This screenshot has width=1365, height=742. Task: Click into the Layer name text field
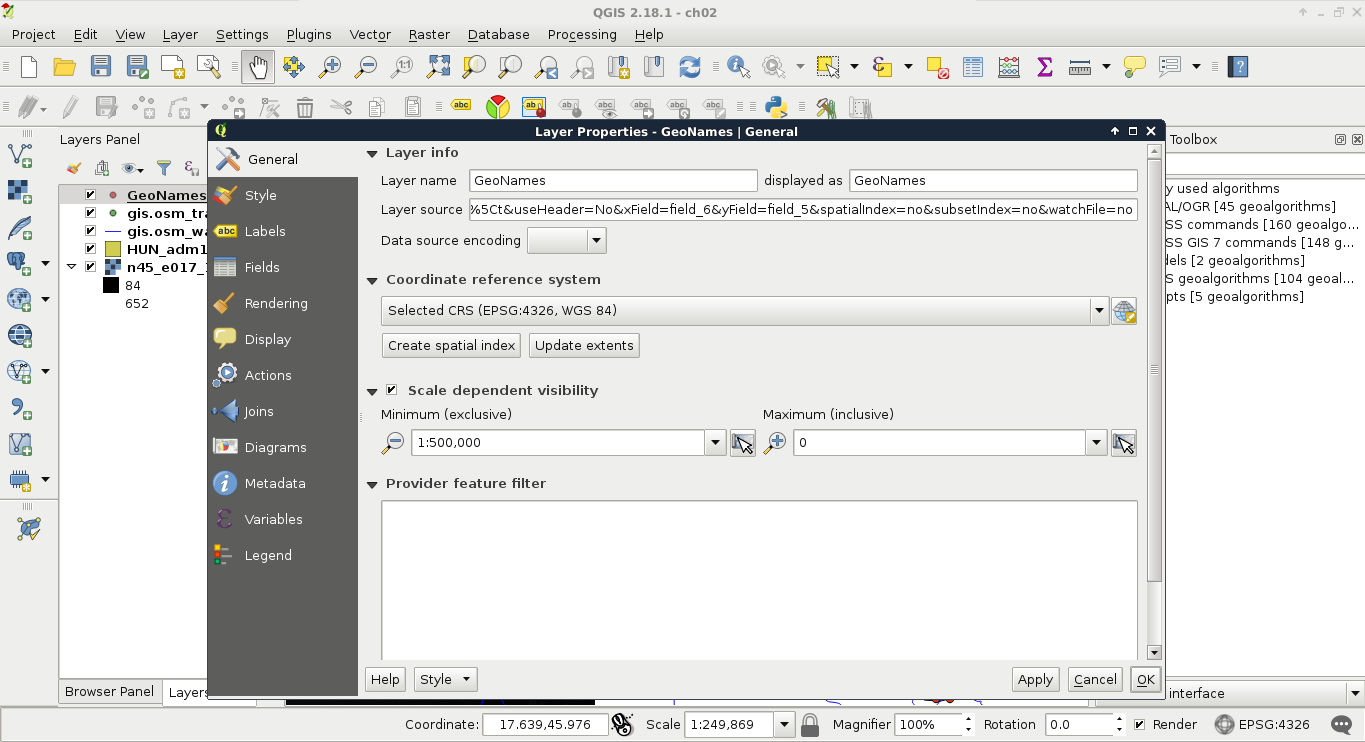tap(613, 181)
